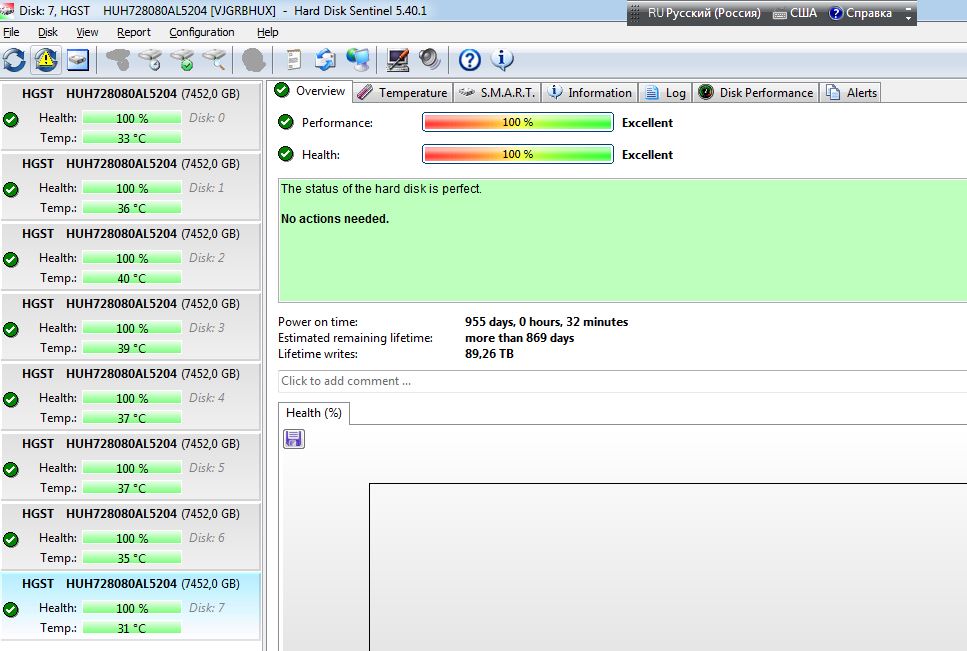Open the View menu
Screen dimensions: 967x651
point(87,32)
